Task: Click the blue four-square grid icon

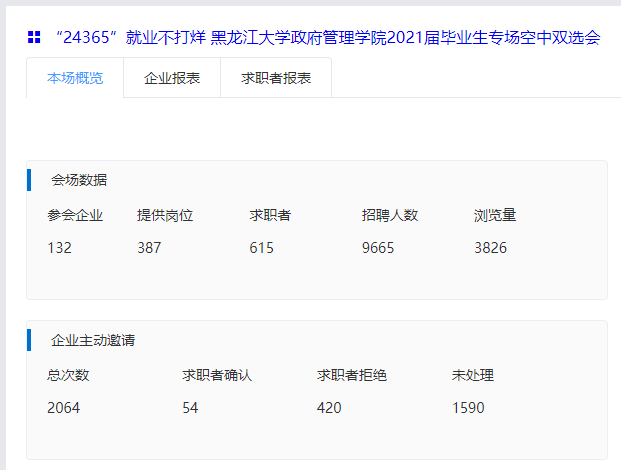Action: click(x=34, y=37)
